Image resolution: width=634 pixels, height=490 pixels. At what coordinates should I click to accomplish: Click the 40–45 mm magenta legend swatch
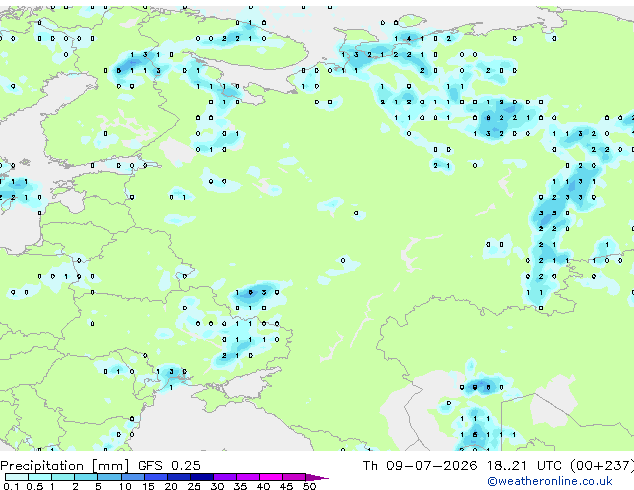coord(271,477)
